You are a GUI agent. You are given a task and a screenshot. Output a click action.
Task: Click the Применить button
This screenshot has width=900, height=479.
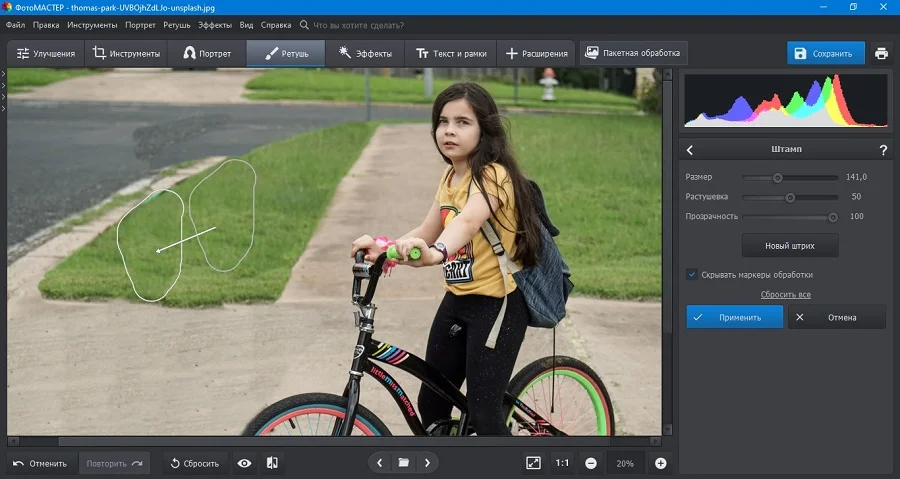click(735, 317)
